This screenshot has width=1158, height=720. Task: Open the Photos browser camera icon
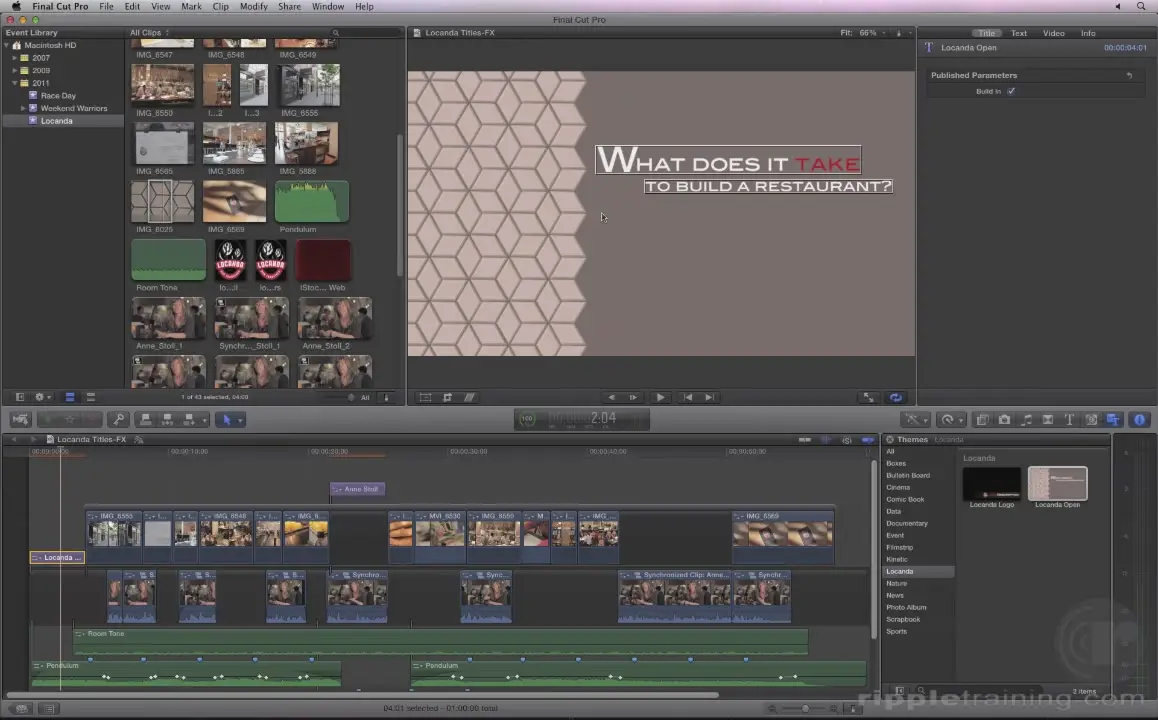click(1004, 420)
